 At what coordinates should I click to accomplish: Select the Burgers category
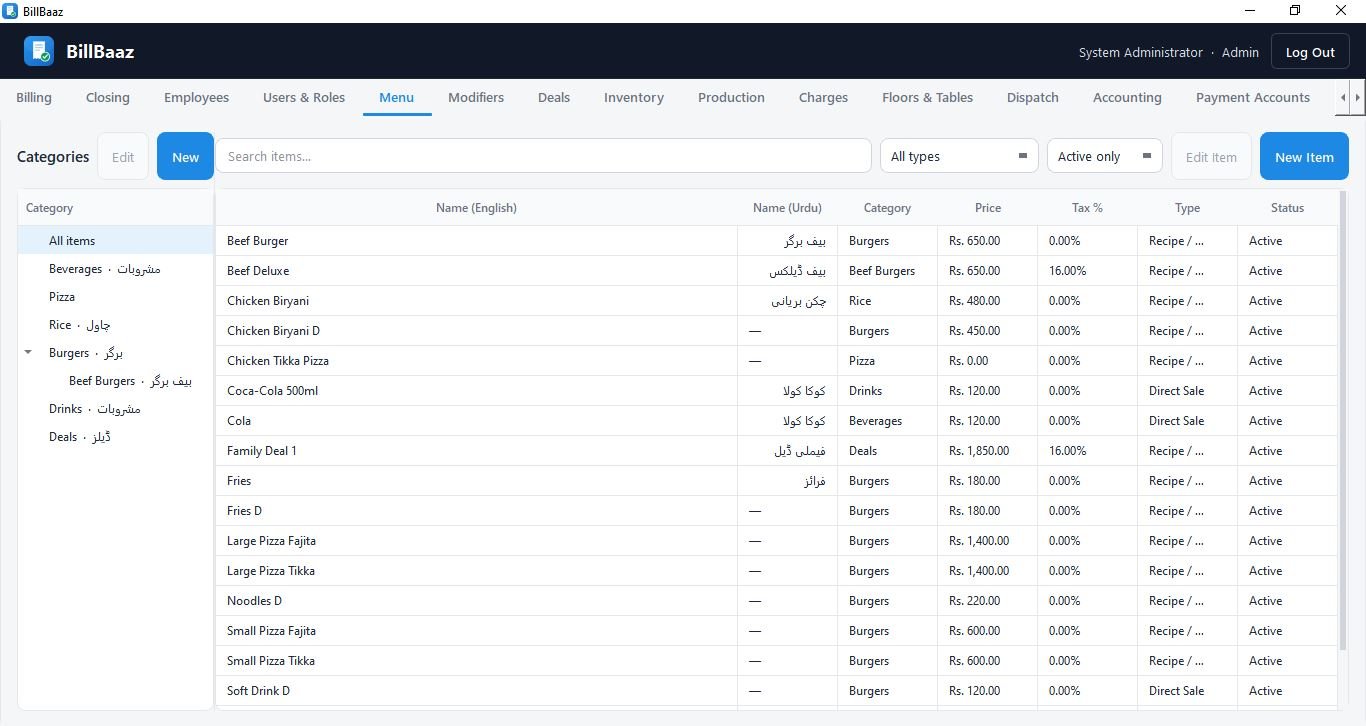pyautogui.click(x=116, y=353)
